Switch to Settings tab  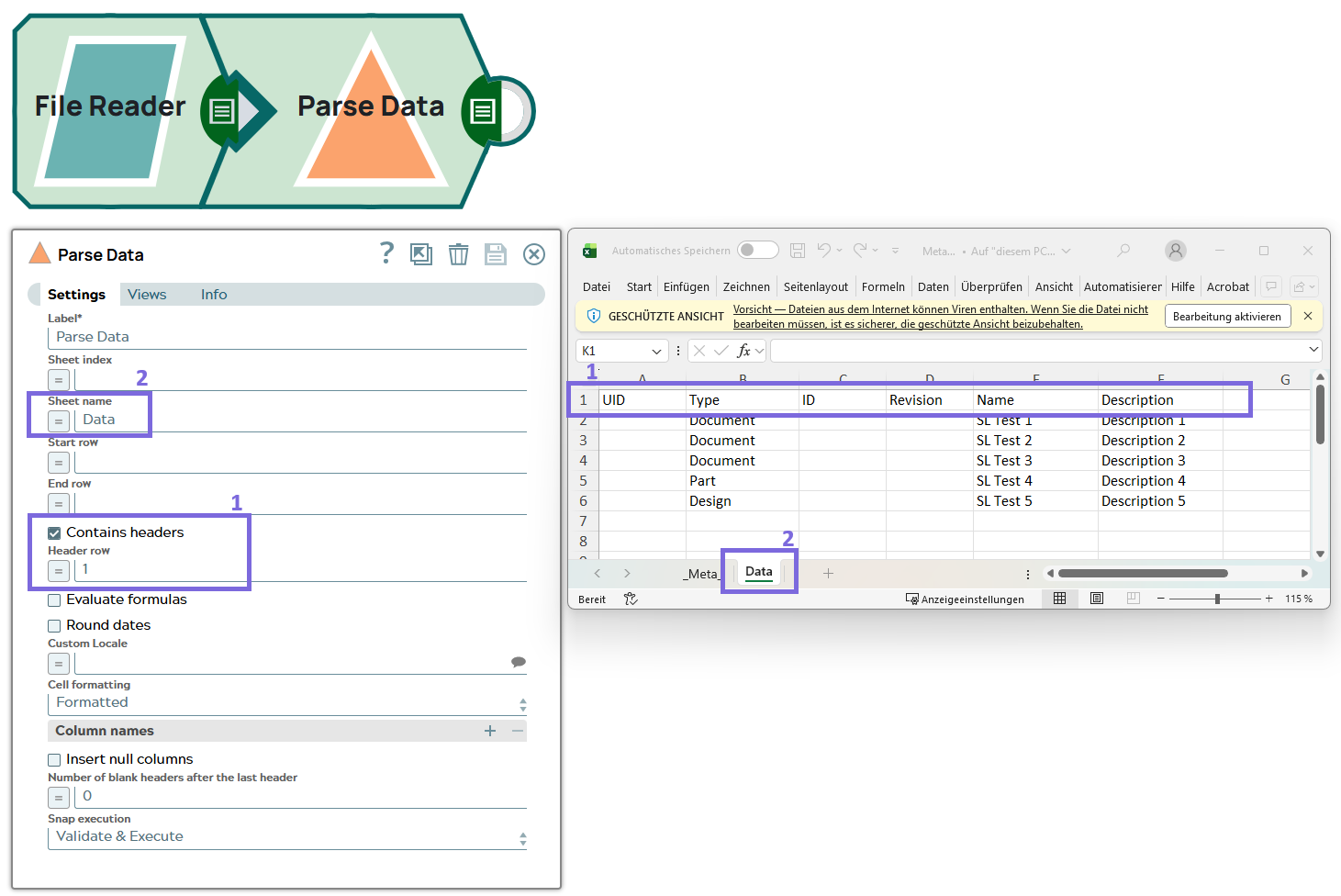(76, 295)
